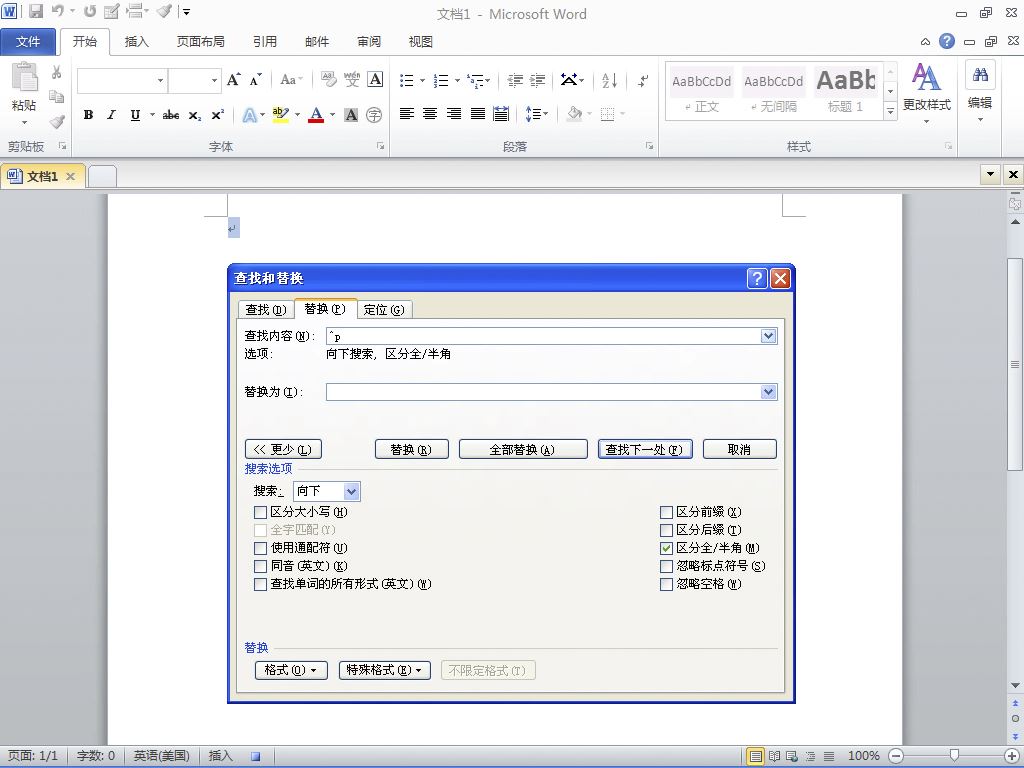Enable 区分大小写 match case checkbox
1024x768 pixels.
click(261, 512)
